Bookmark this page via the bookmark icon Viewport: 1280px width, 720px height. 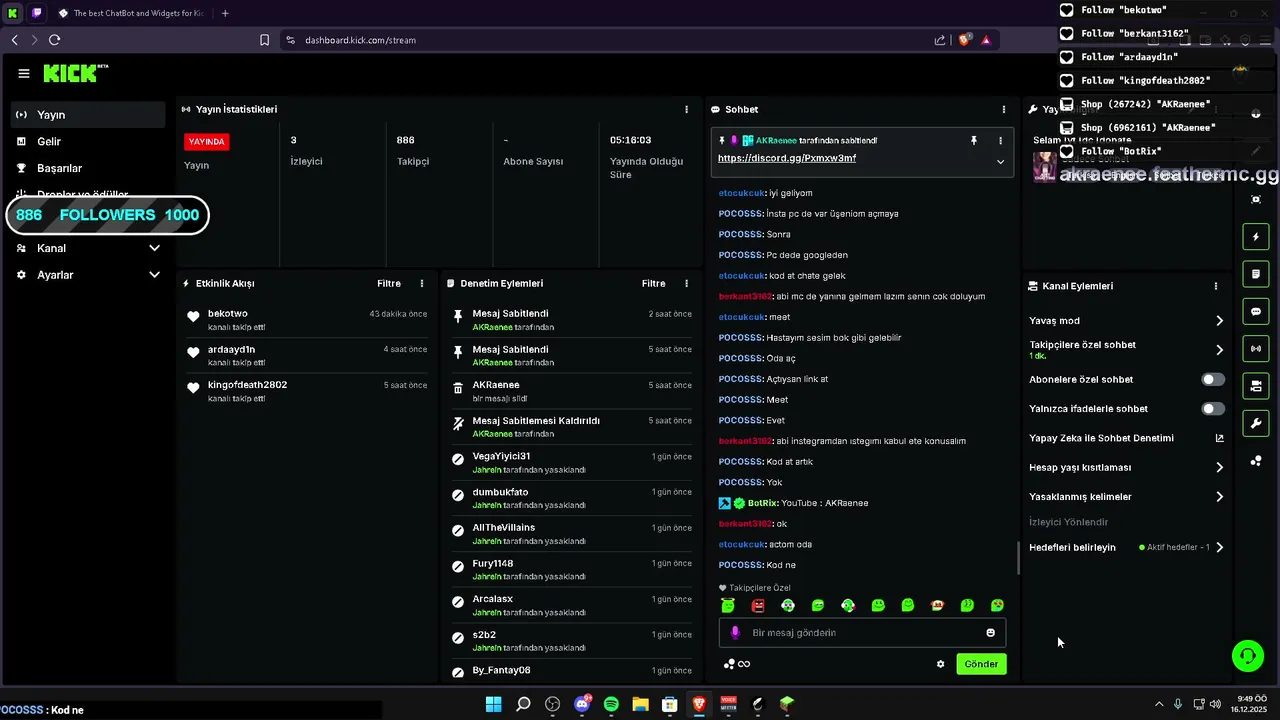(265, 40)
